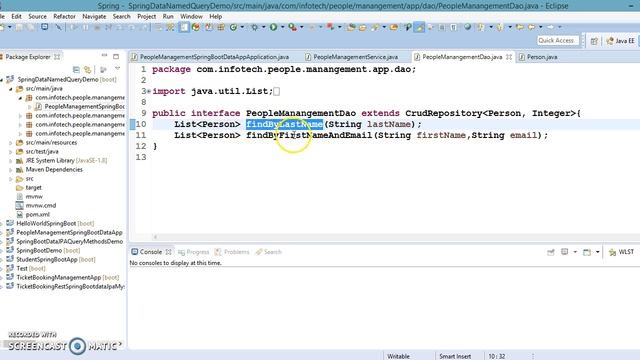
Task: Switch to the Progress tab
Action: point(194,252)
